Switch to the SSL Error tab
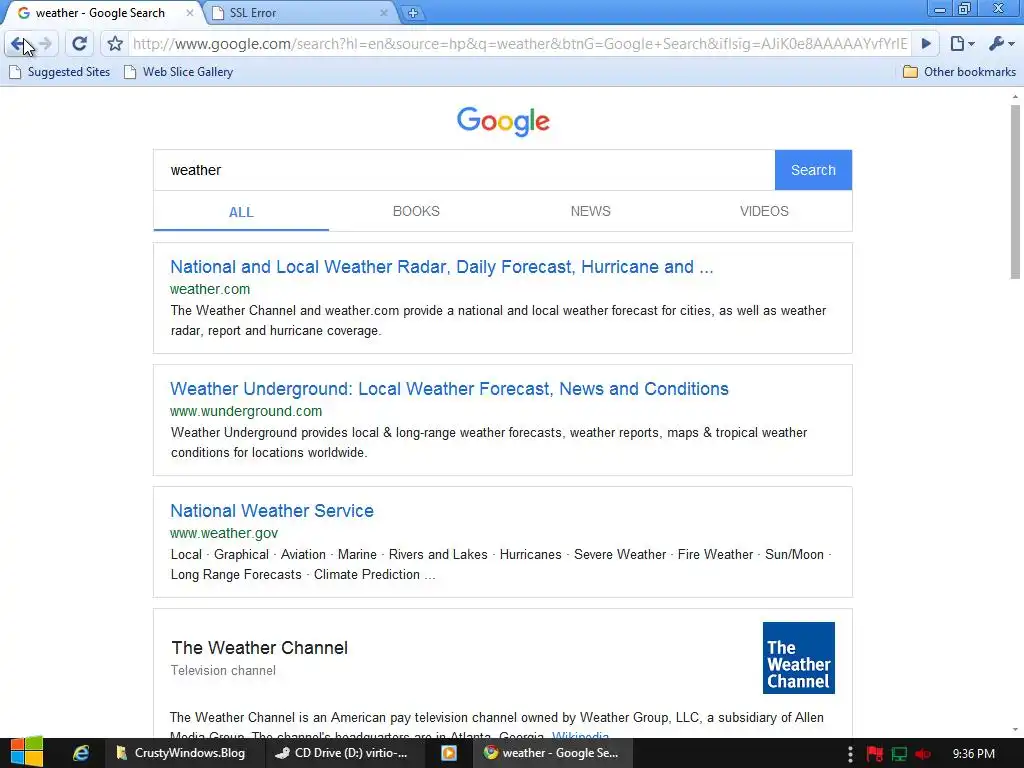 (297, 12)
